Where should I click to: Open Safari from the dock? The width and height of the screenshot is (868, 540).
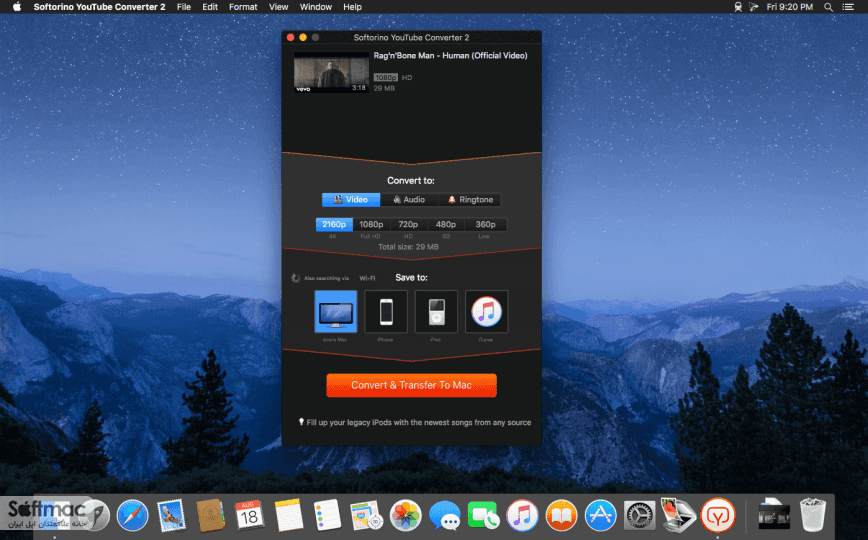pyautogui.click(x=132, y=515)
